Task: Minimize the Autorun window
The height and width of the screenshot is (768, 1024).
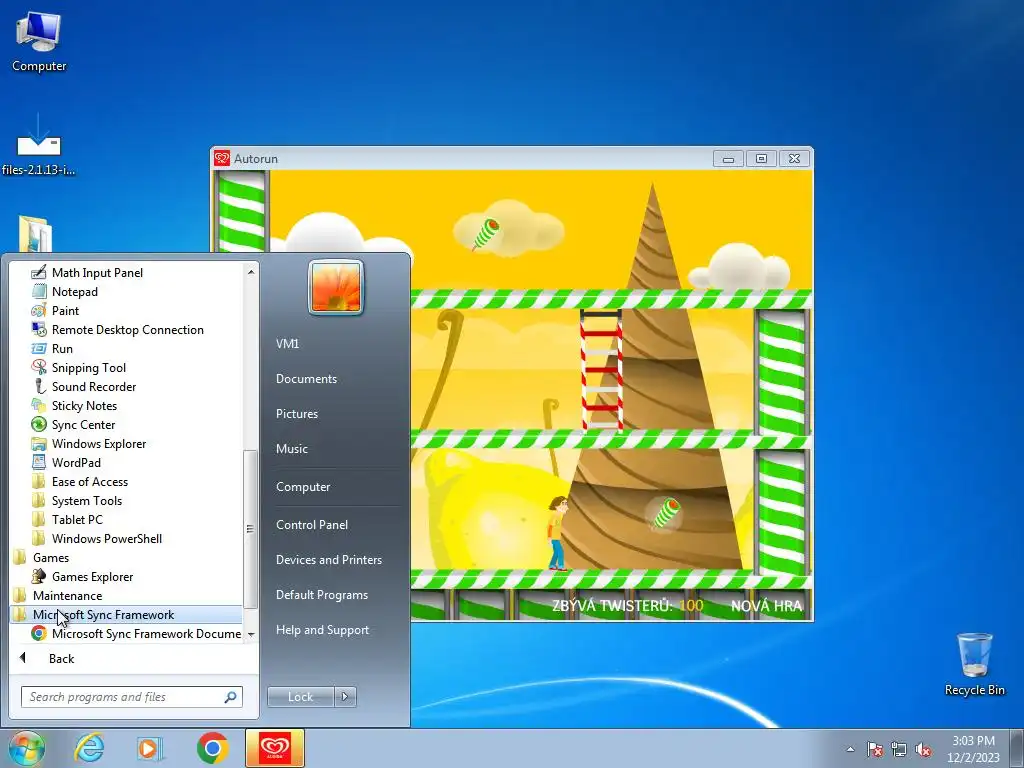Action: click(x=728, y=159)
